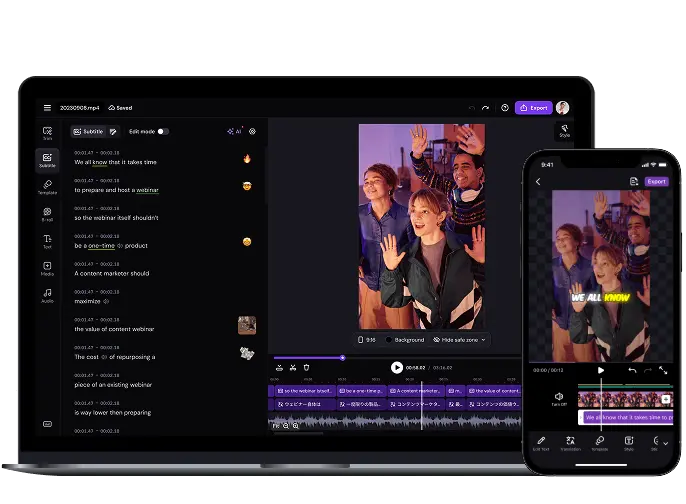Viewport: 686px width, 504px height.
Task: Open subtitle panel settings gear icon
Action: (x=252, y=131)
